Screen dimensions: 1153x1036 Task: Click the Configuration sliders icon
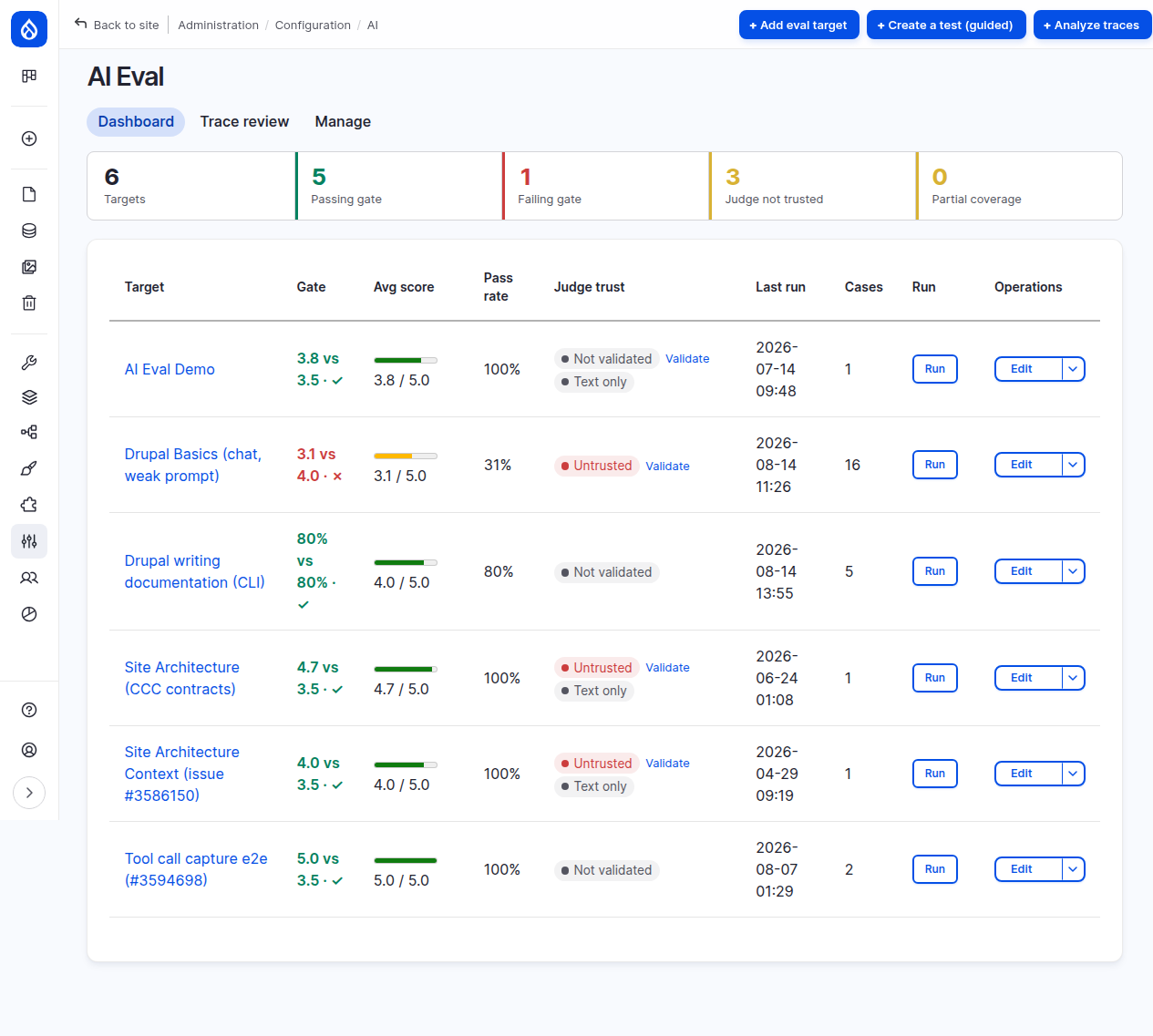coord(29,541)
